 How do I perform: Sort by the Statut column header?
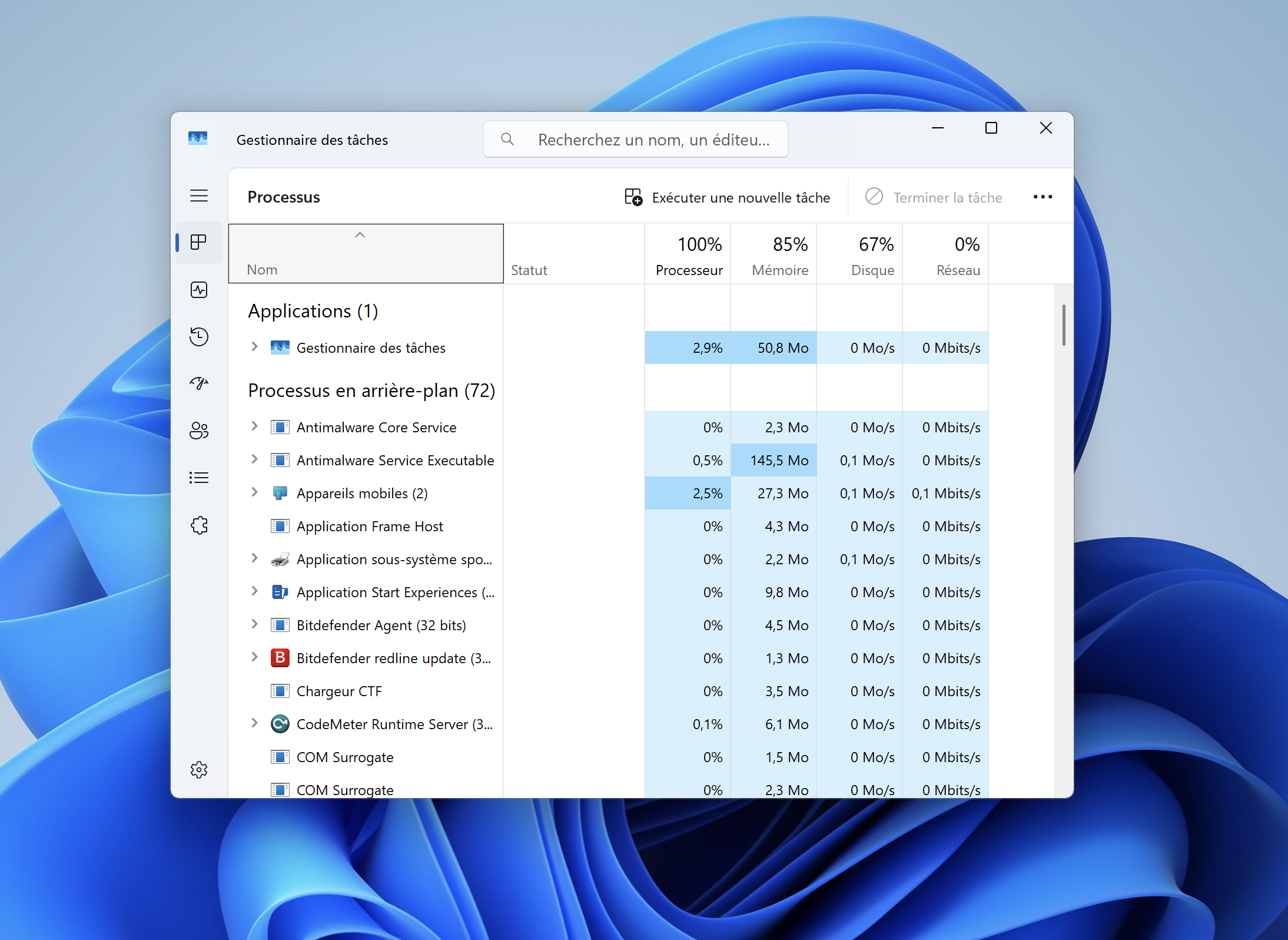pyautogui.click(x=574, y=253)
